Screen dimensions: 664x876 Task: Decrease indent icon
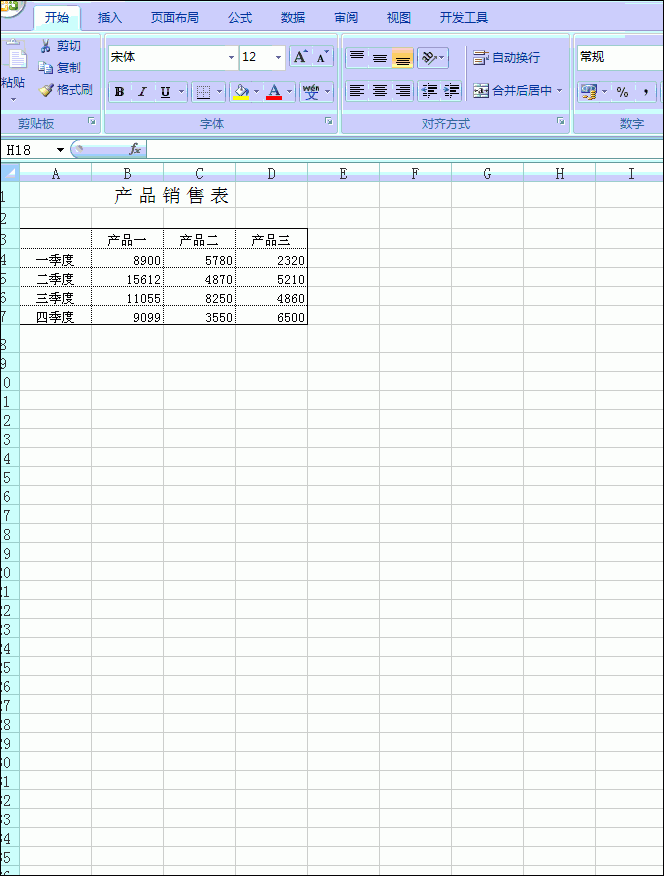tap(429, 91)
